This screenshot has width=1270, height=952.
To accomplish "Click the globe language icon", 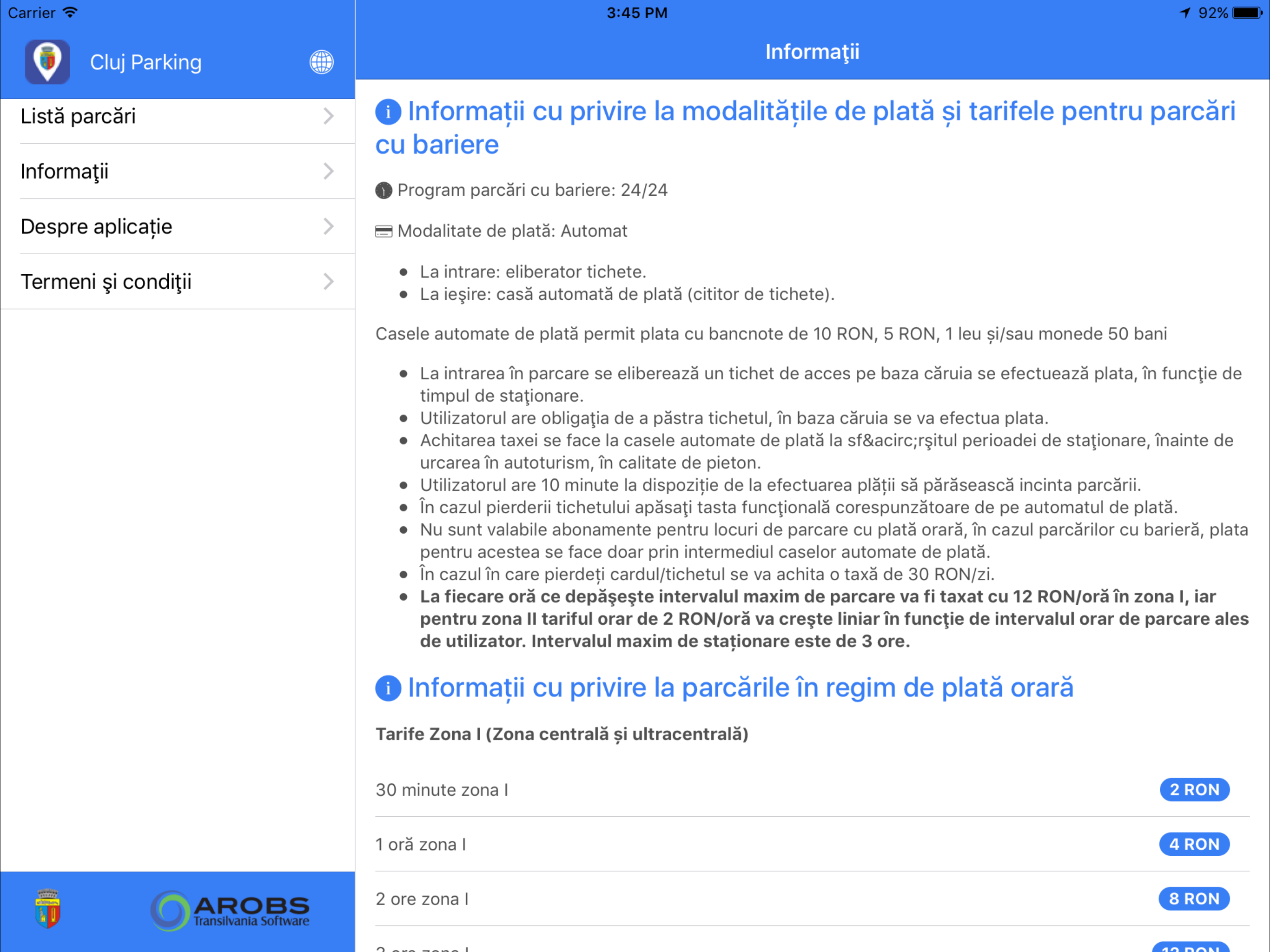I will coord(322,62).
